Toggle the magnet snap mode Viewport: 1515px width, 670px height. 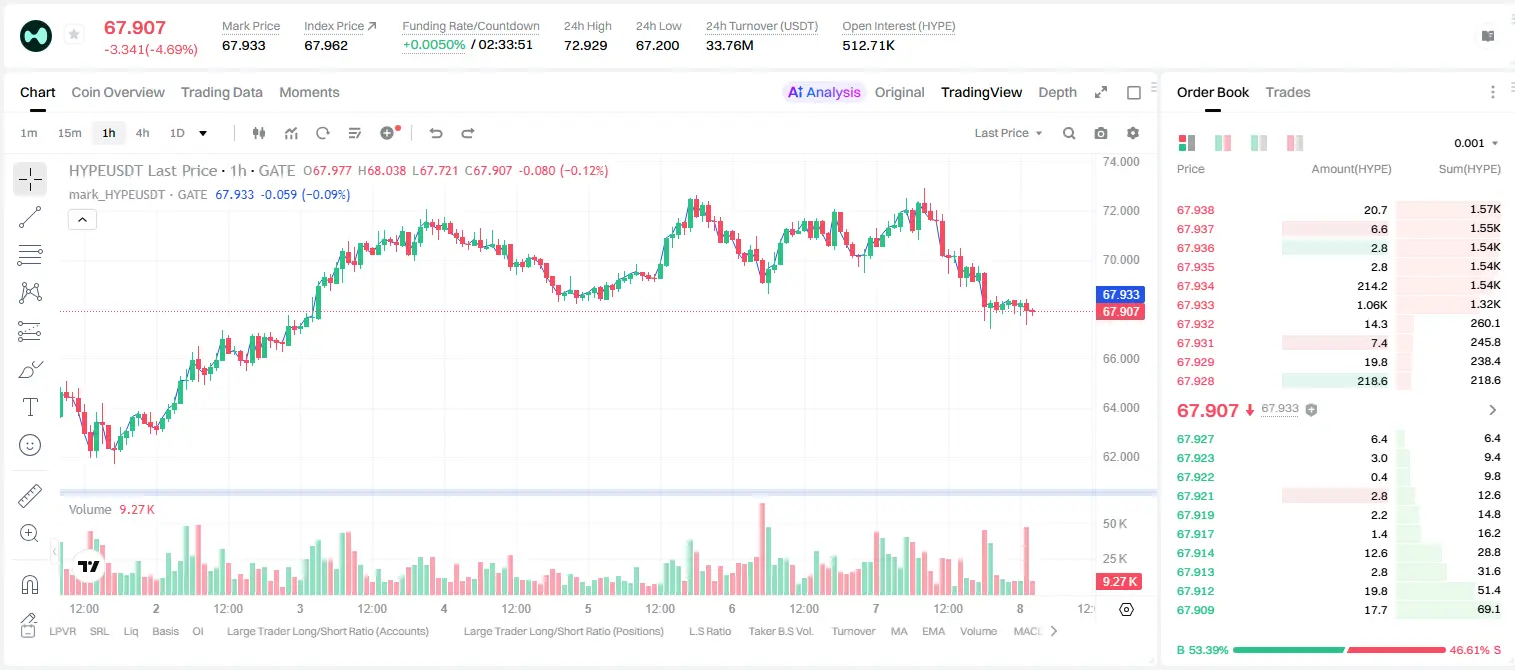pyautogui.click(x=30, y=584)
